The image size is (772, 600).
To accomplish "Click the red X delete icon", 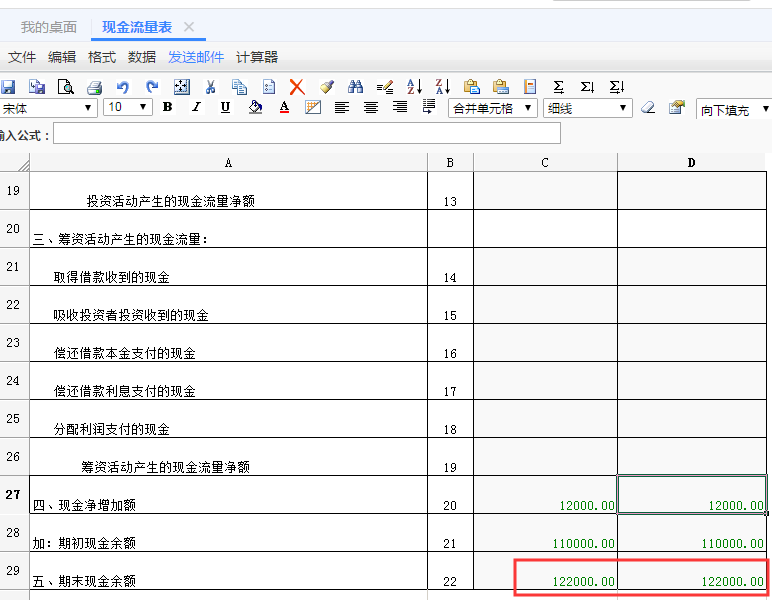I will pos(297,87).
